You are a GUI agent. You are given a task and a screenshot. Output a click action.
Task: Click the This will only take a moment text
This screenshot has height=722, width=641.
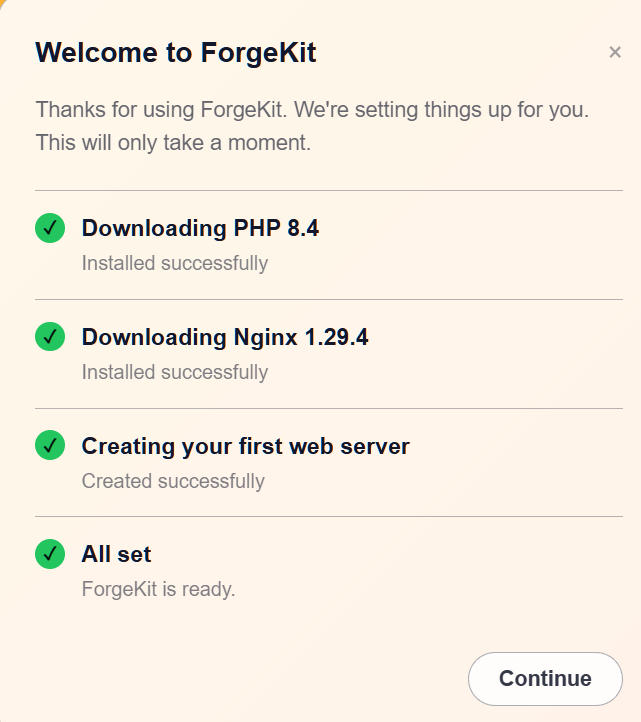(173, 143)
